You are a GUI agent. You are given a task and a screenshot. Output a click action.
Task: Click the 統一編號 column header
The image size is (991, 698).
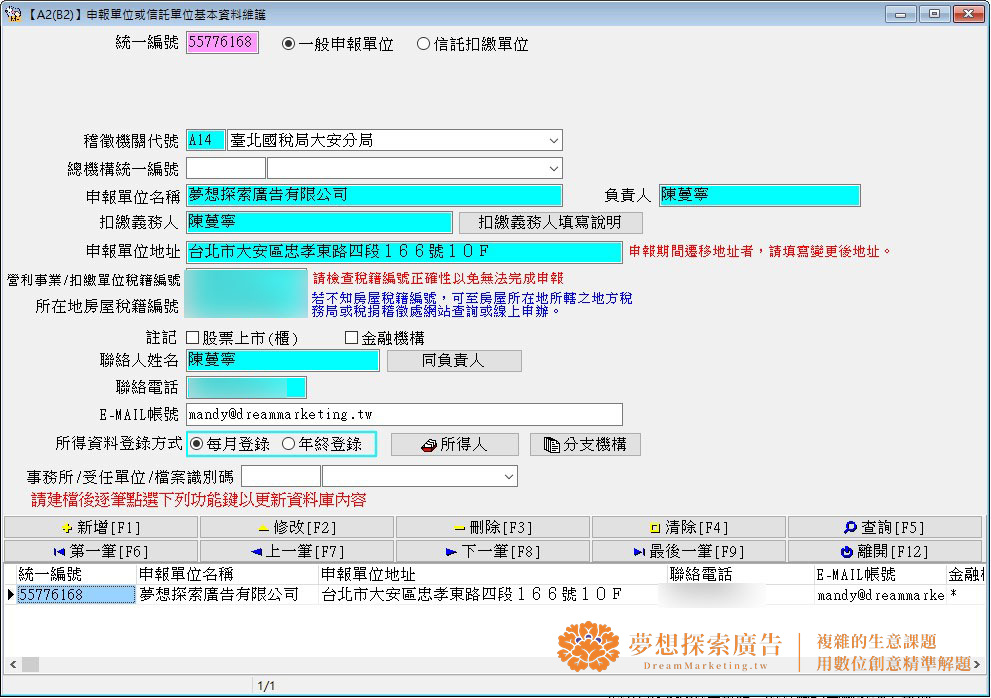click(76, 574)
